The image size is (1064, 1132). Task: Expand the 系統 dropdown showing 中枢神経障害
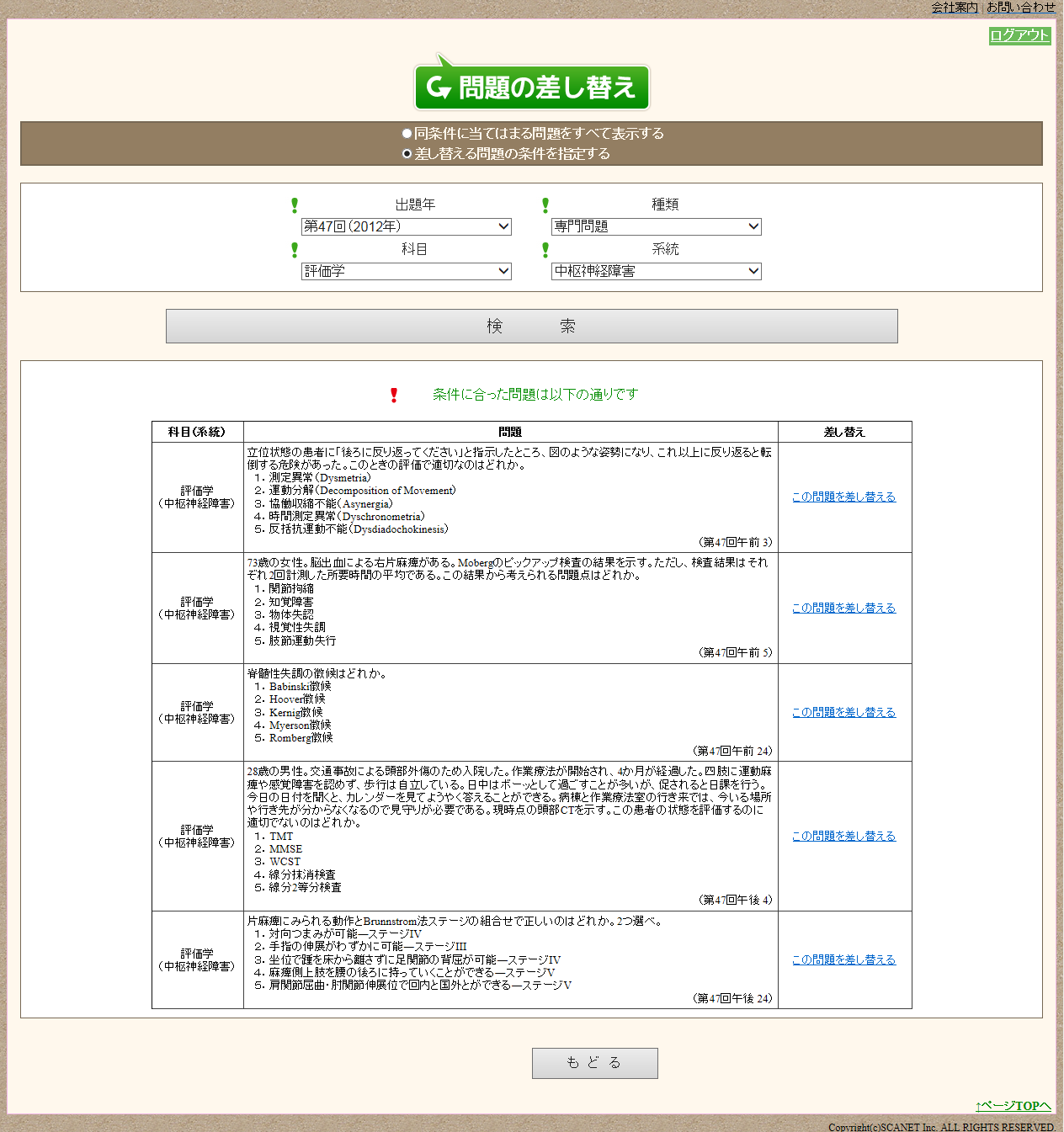point(657,271)
